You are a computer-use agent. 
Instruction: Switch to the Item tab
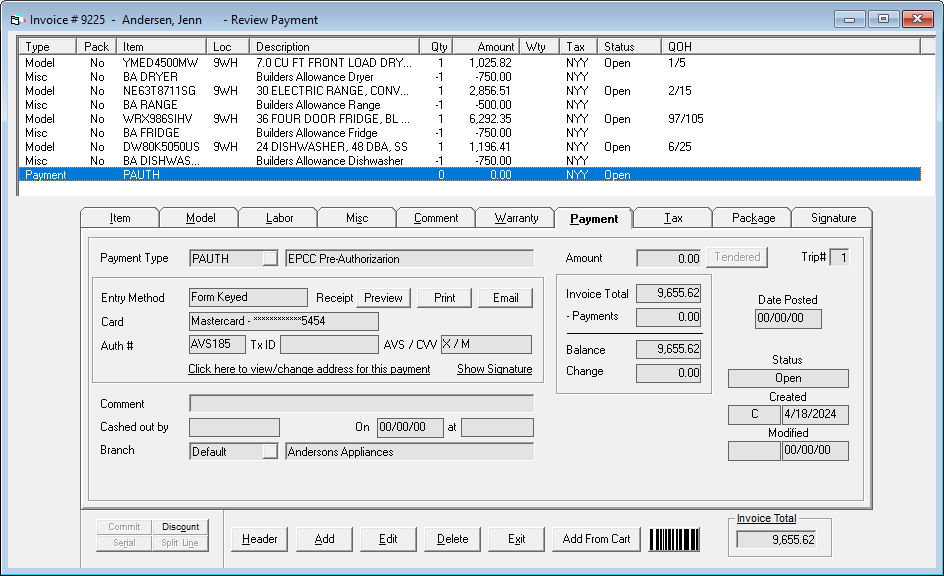click(x=120, y=218)
